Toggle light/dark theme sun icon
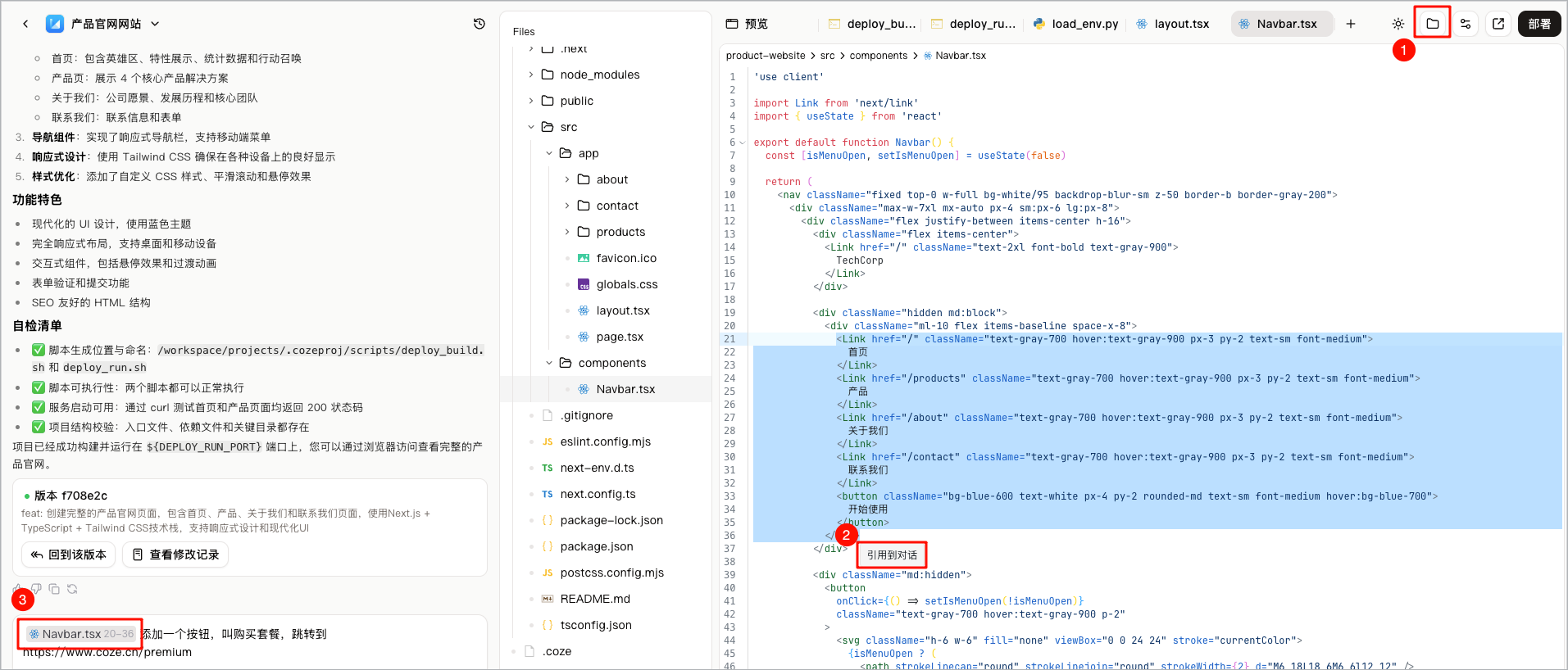Image resolution: width=1568 pixels, height=670 pixels. pyautogui.click(x=1398, y=24)
